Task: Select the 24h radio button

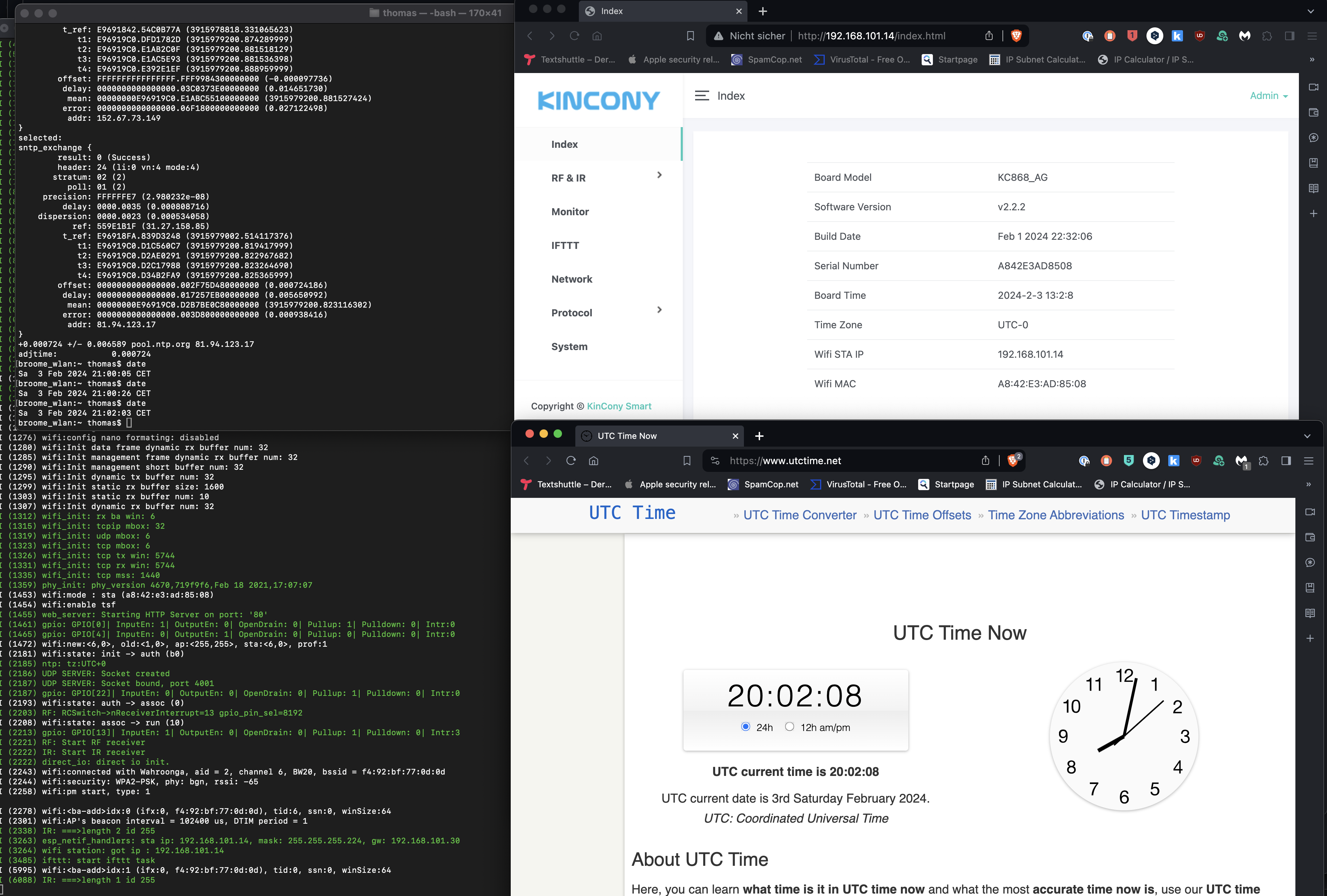Action: click(745, 726)
